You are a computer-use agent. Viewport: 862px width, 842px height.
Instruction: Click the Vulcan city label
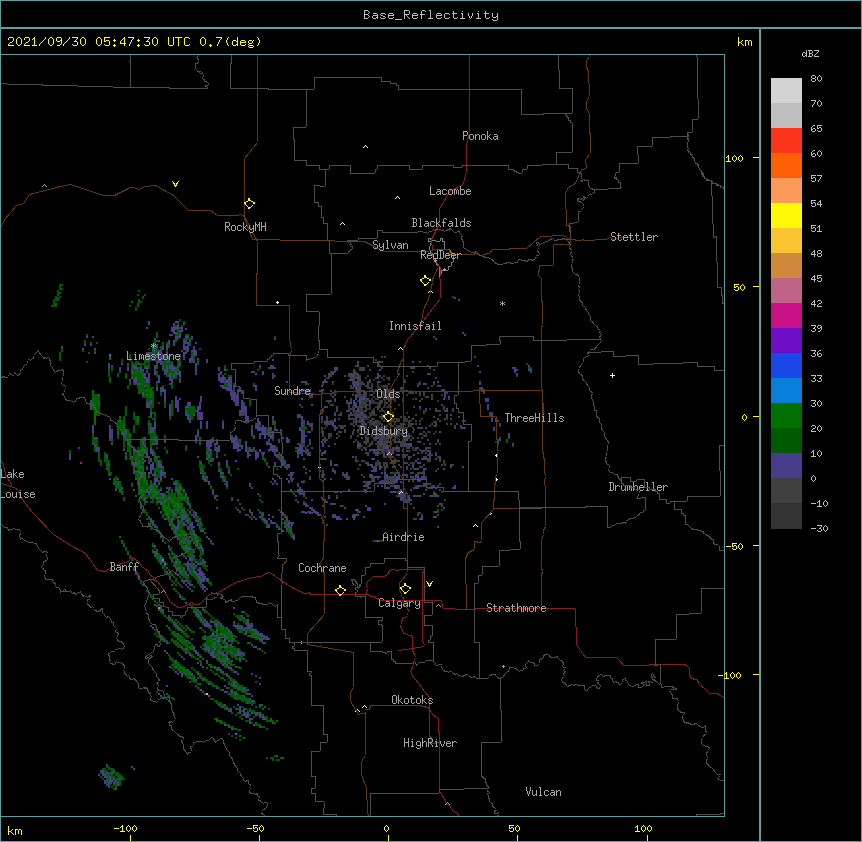(543, 792)
